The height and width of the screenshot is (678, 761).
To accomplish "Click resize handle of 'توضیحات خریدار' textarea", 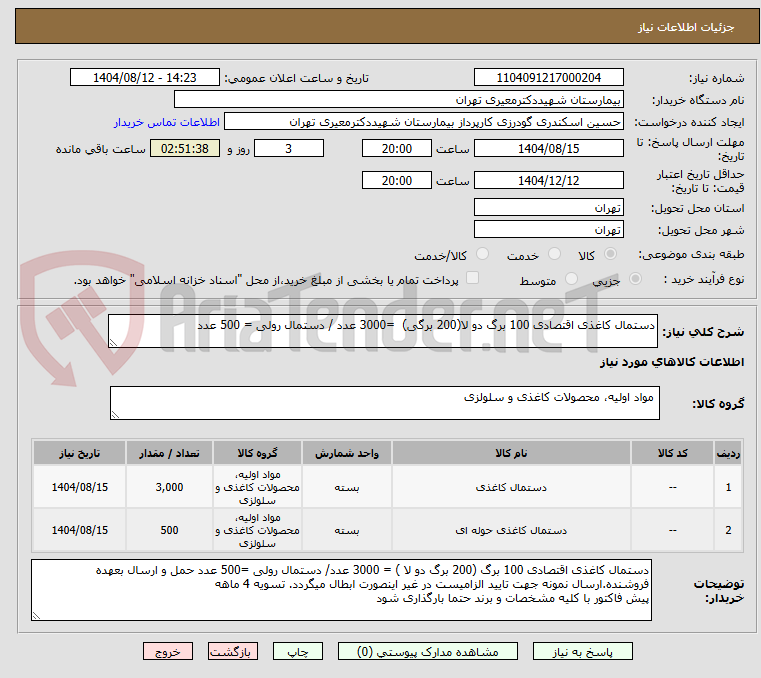I will pos(37,615).
